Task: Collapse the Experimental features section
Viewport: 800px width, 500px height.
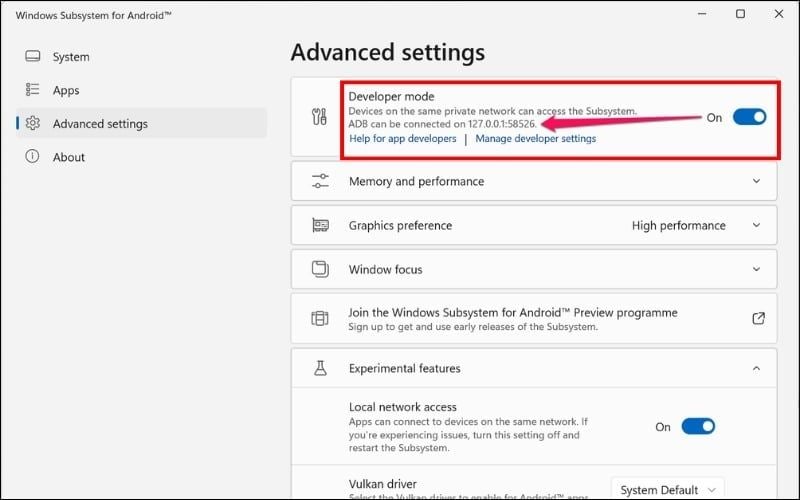Action: point(757,368)
